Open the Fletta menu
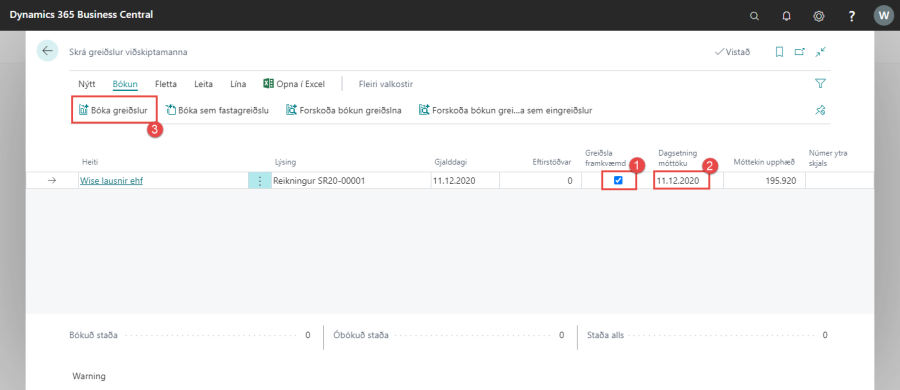Image resolution: width=900 pixels, height=390 pixels. pos(166,84)
